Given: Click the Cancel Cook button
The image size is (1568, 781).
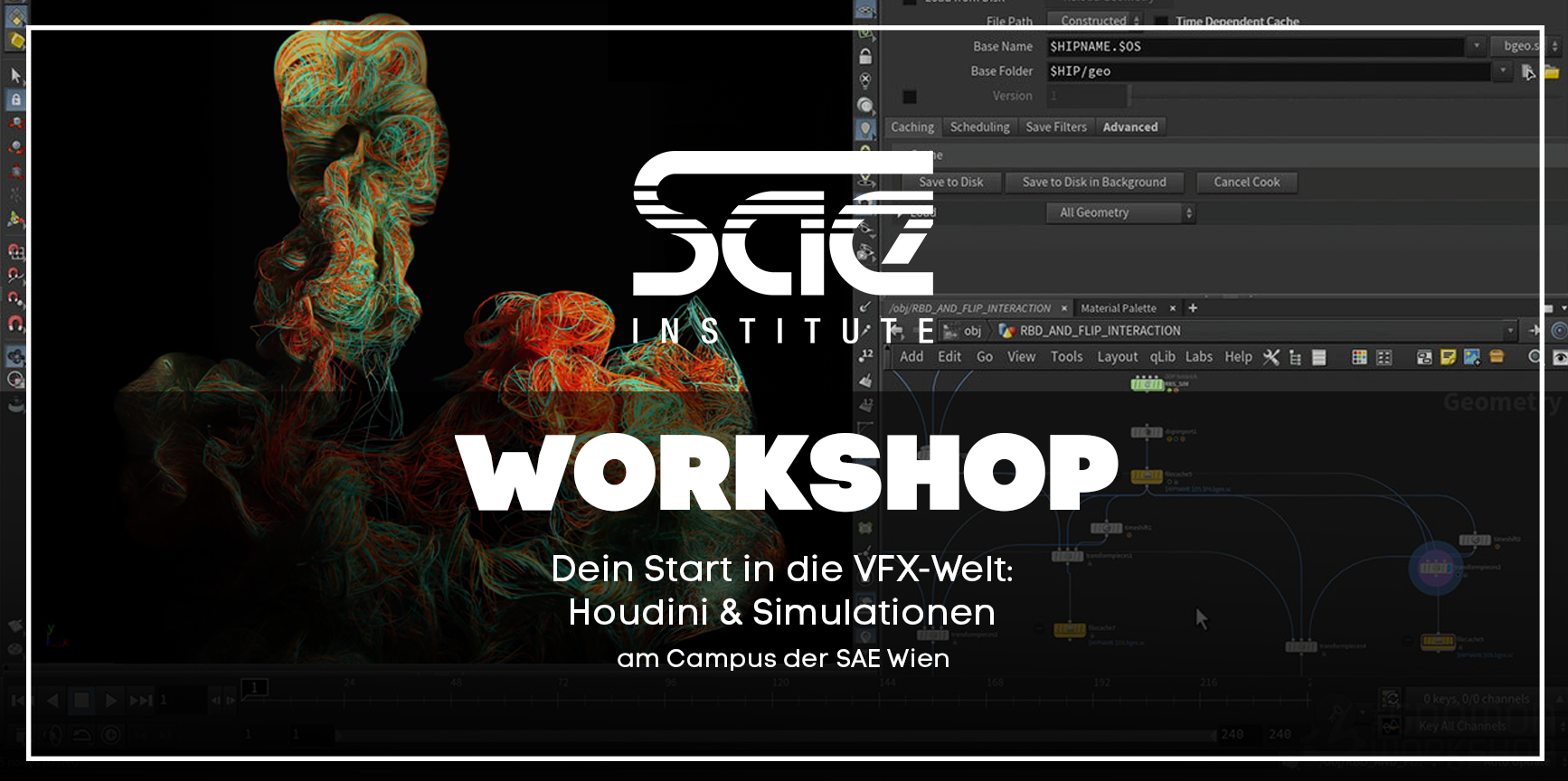Looking at the screenshot, I should pyautogui.click(x=1247, y=183).
